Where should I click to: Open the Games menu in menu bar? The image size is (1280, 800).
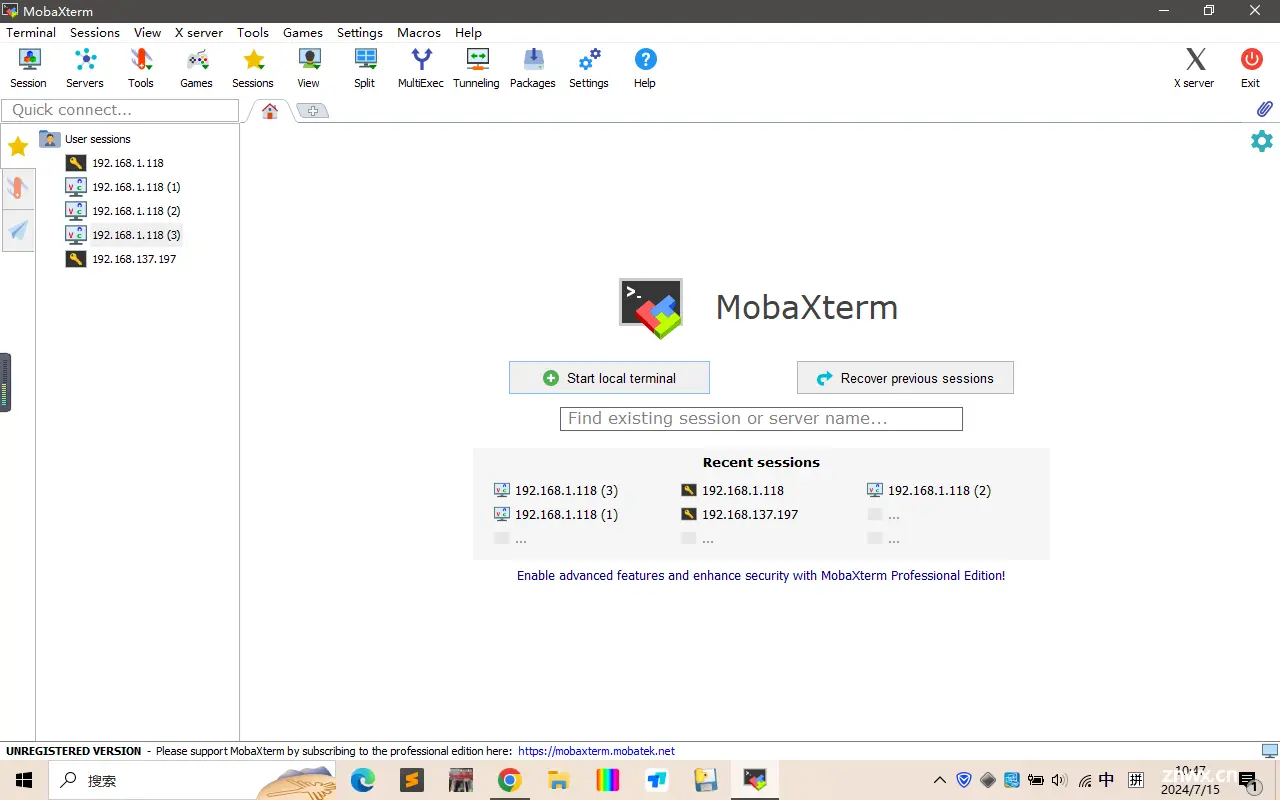(x=303, y=32)
